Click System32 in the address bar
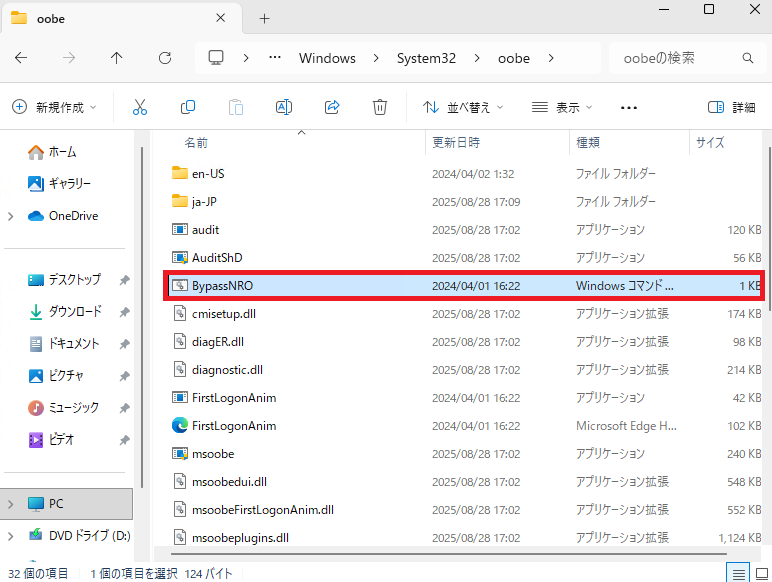This screenshot has width=772, height=582. 426,58
